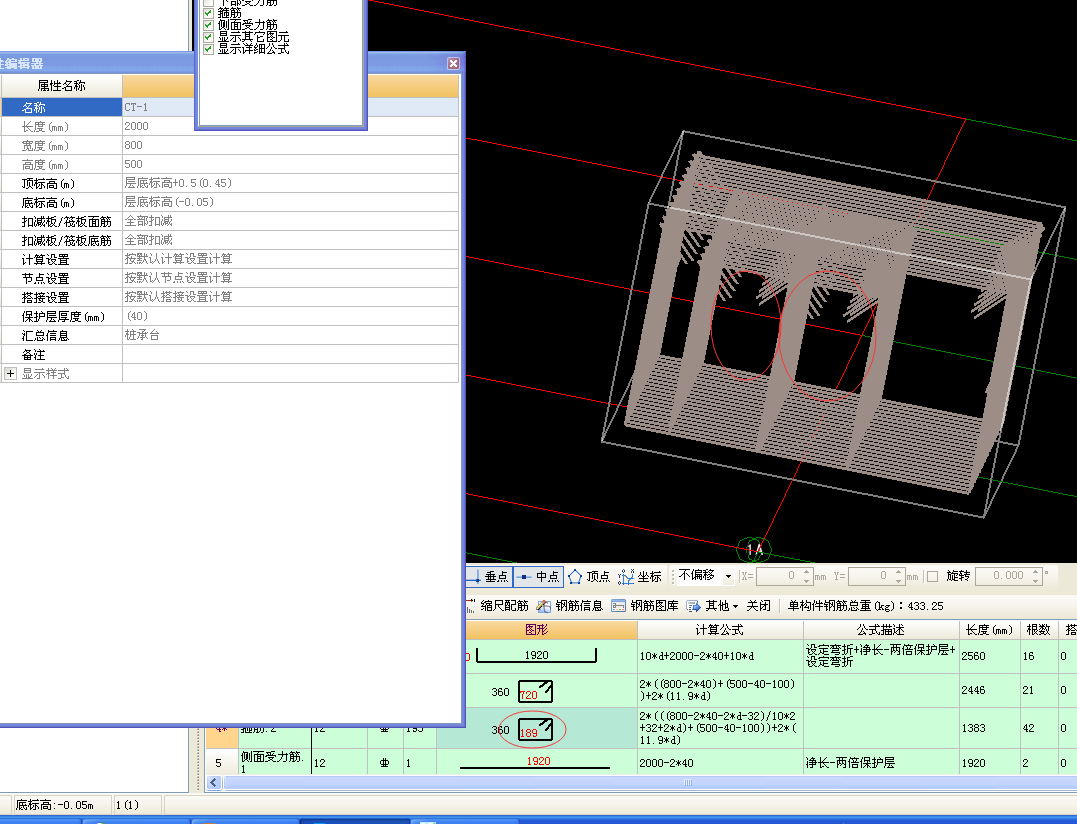Select the count cell 42

(x=1039, y=728)
